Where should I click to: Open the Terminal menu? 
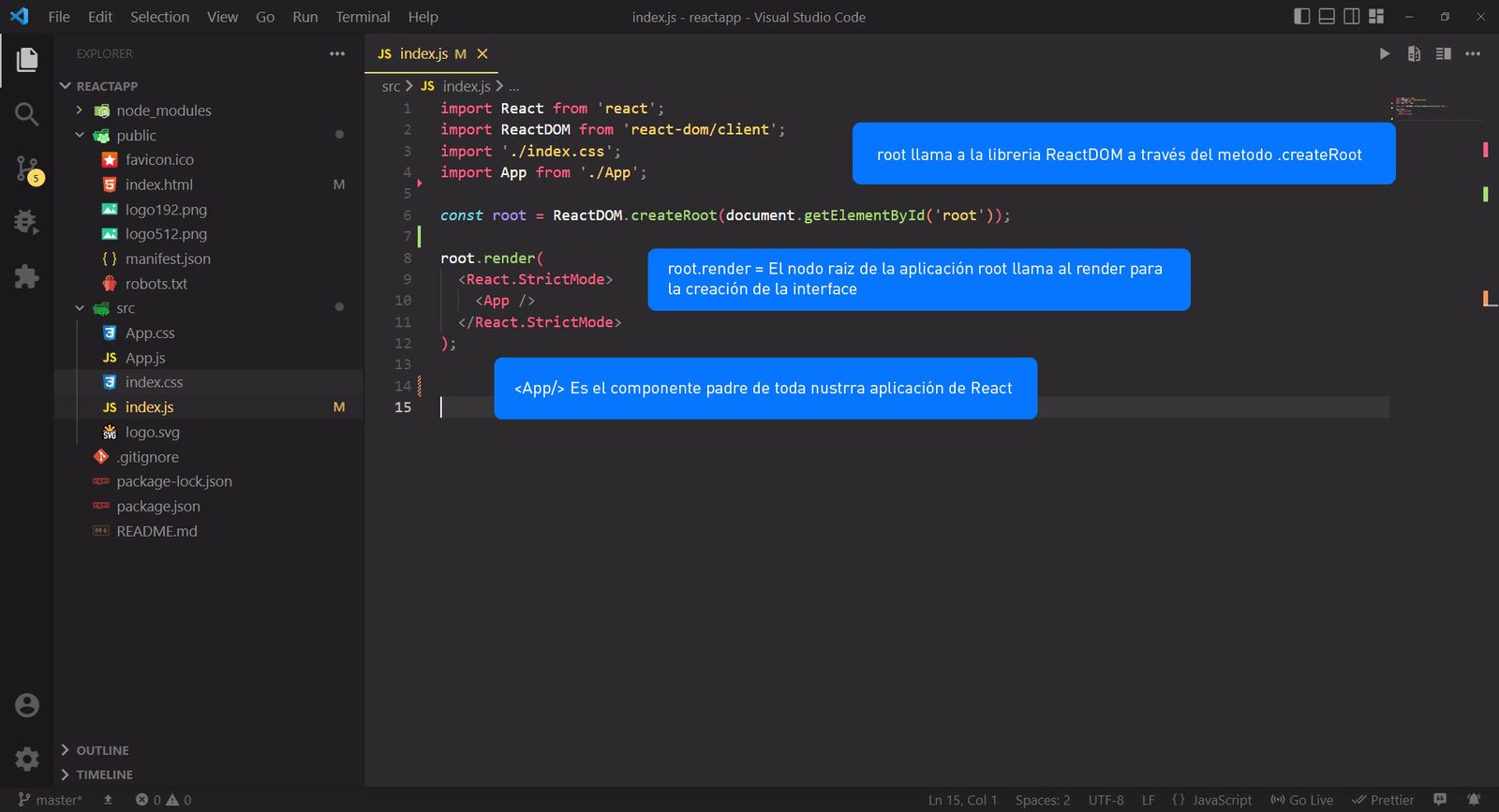(363, 17)
